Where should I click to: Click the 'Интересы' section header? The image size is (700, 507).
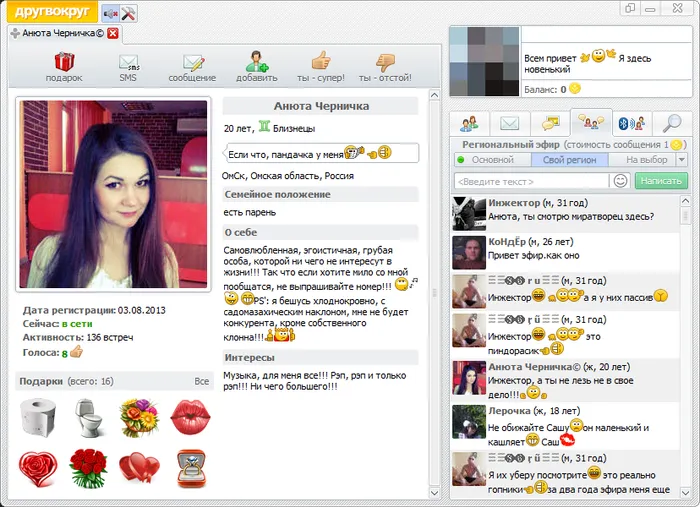tap(320, 358)
